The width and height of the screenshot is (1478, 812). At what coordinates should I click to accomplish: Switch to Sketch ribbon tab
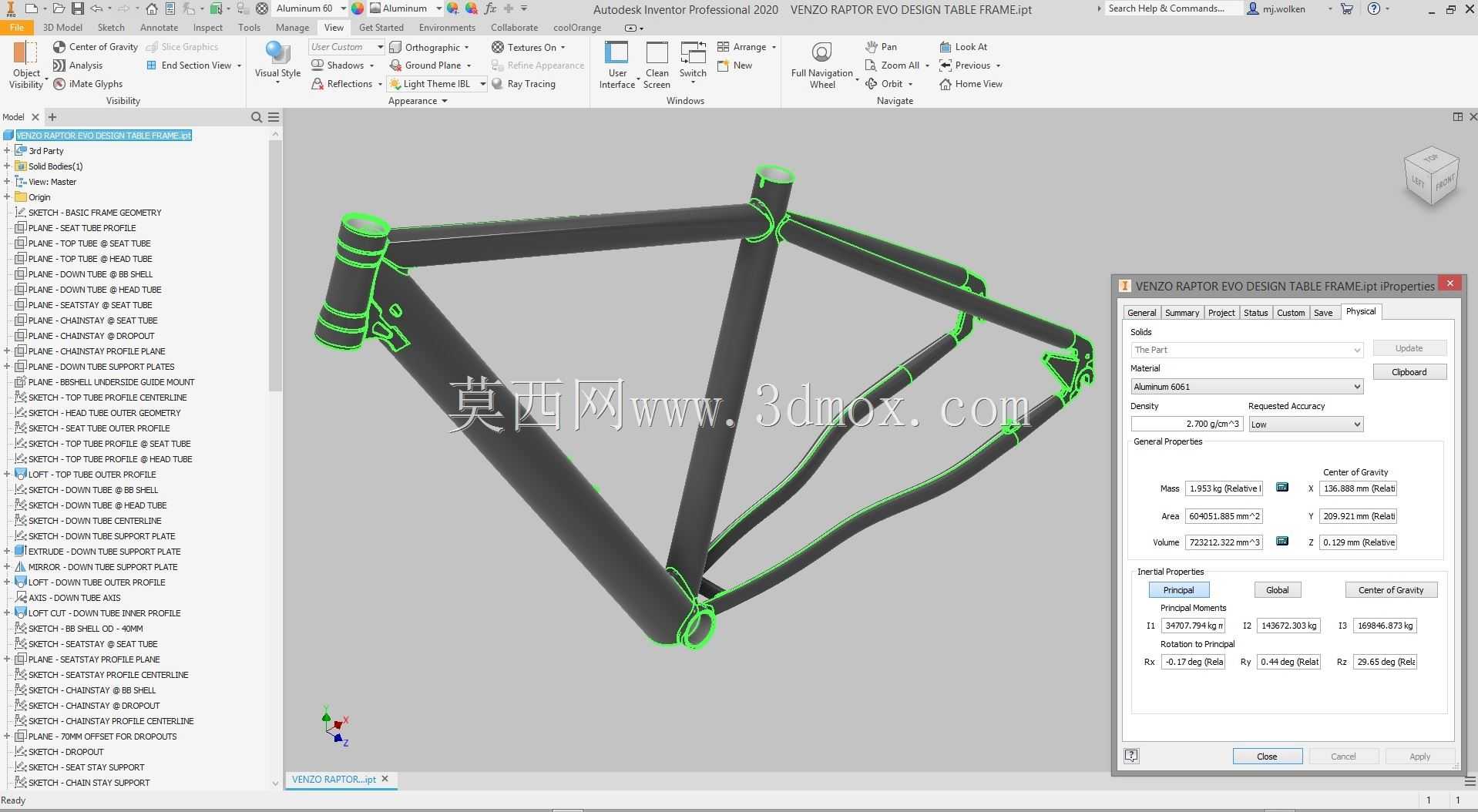coord(111,27)
